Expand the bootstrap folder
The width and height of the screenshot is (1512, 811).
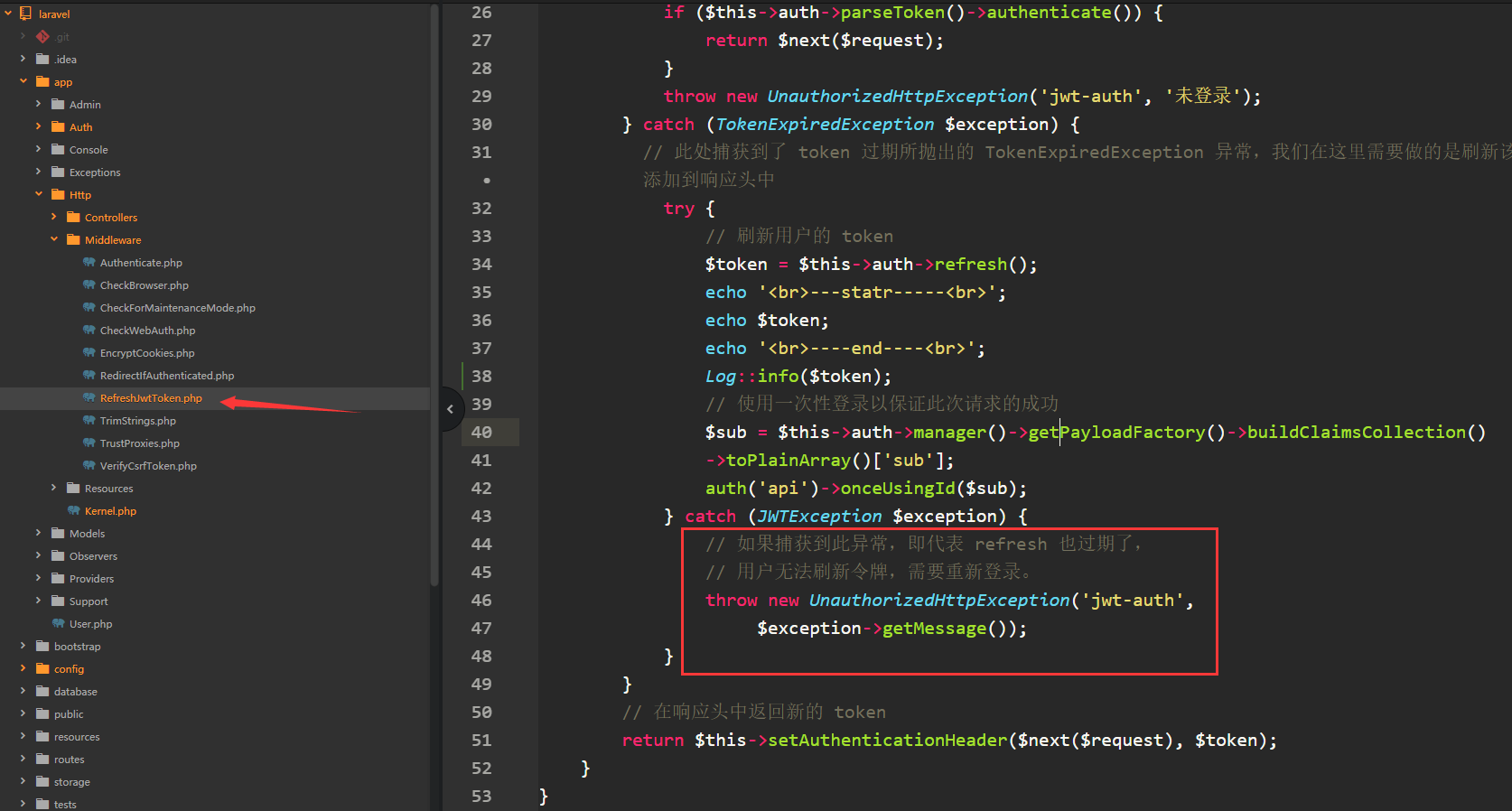[x=23, y=646]
